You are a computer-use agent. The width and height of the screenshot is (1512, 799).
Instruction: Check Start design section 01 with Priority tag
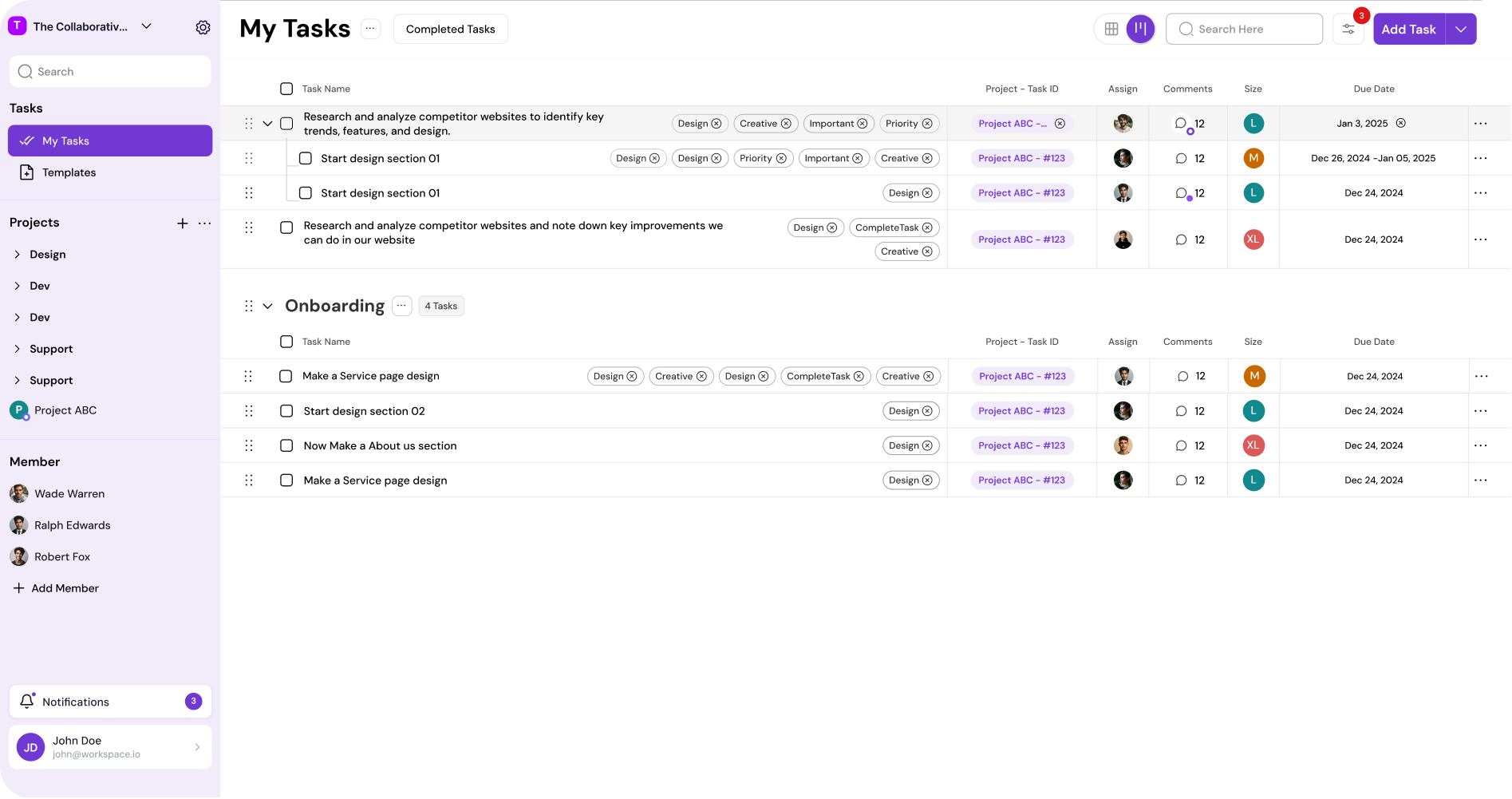(x=305, y=159)
